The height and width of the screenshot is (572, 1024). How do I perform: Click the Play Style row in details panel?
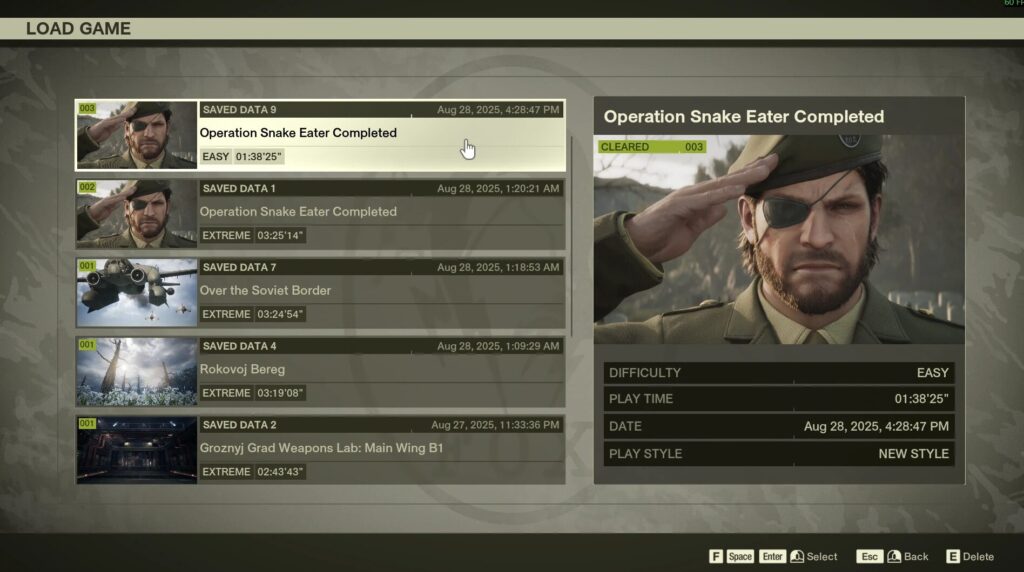point(778,454)
